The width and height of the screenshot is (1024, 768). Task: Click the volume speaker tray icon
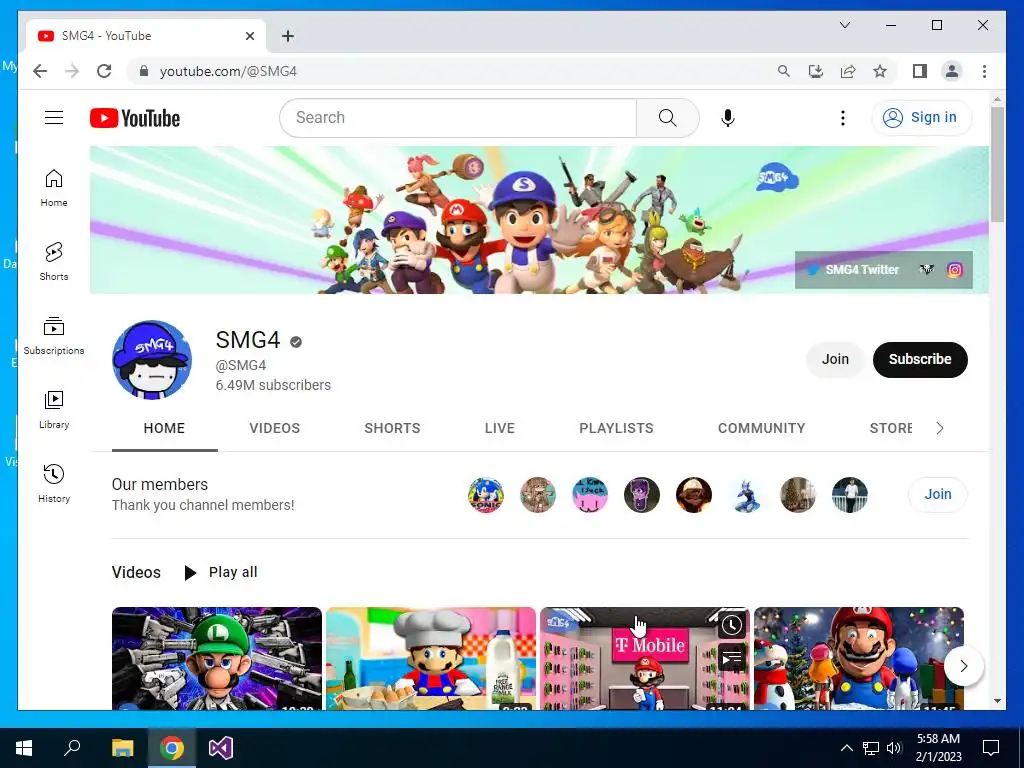click(894, 748)
